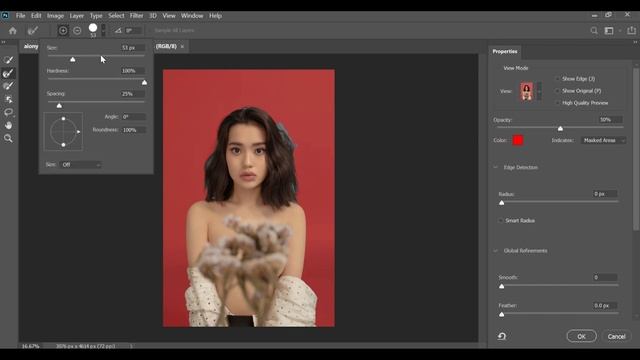Click the Roundness 100% field
This screenshot has width=640, height=360.
point(133,130)
